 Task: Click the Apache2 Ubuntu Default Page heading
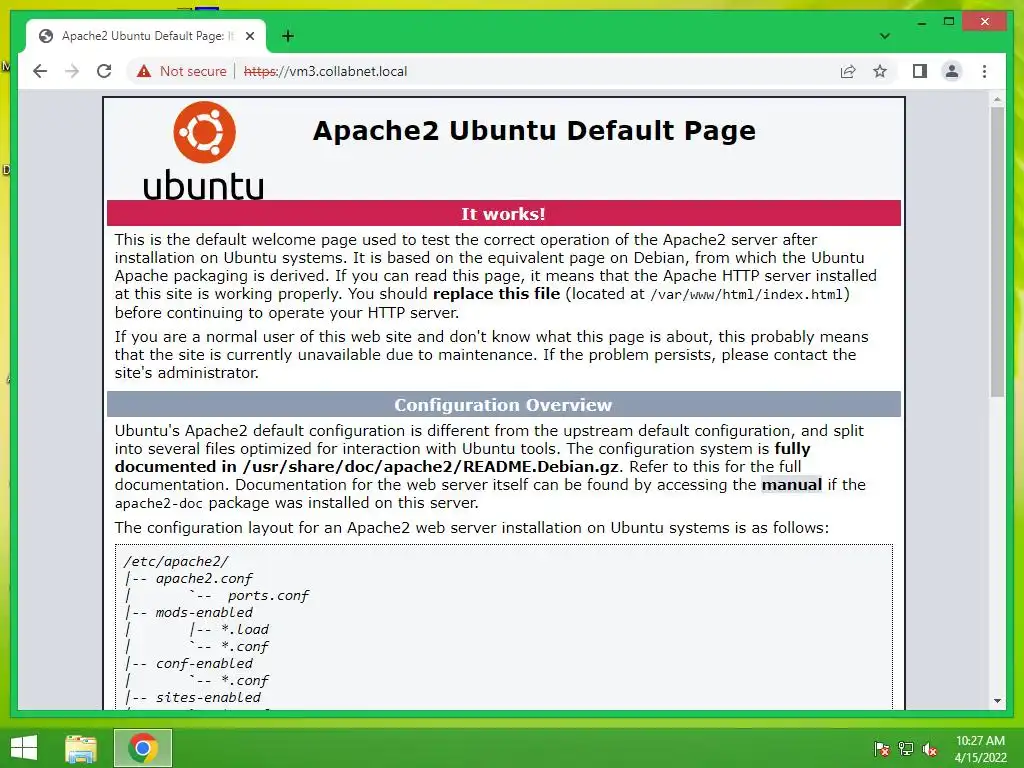[534, 131]
